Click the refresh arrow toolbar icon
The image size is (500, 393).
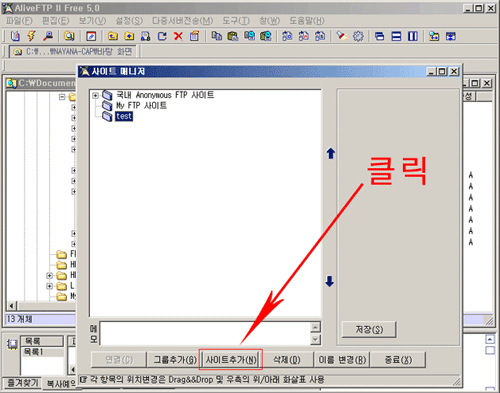pos(162,36)
